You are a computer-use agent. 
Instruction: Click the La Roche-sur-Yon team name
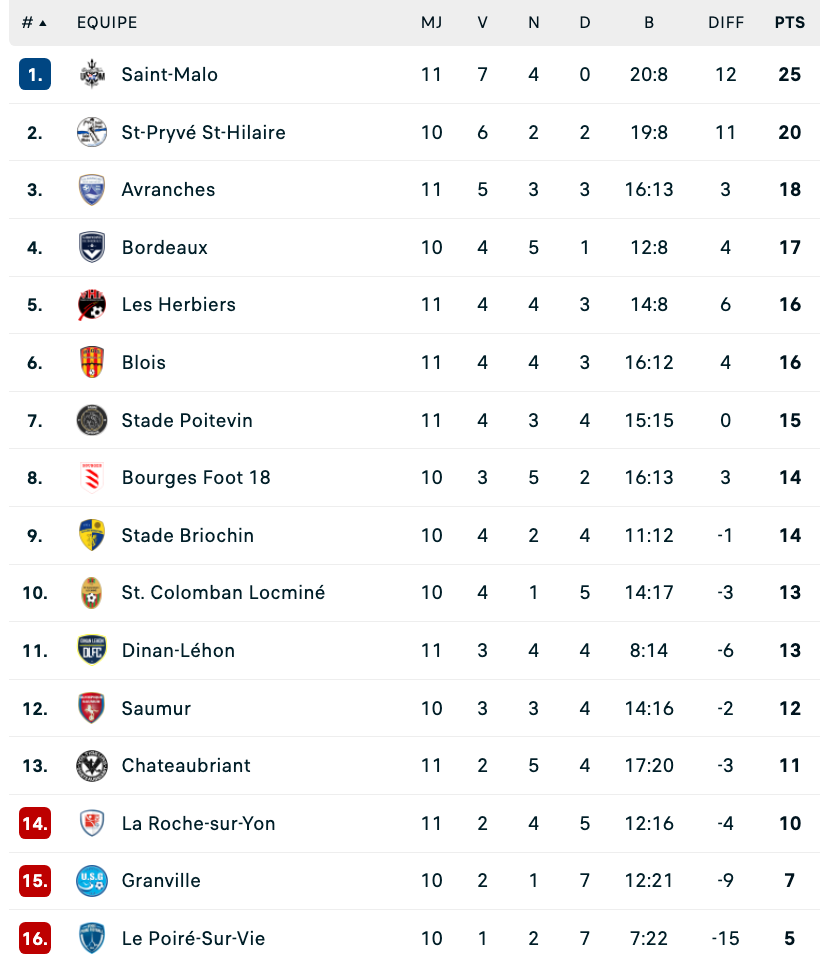(x=198, y=824)
